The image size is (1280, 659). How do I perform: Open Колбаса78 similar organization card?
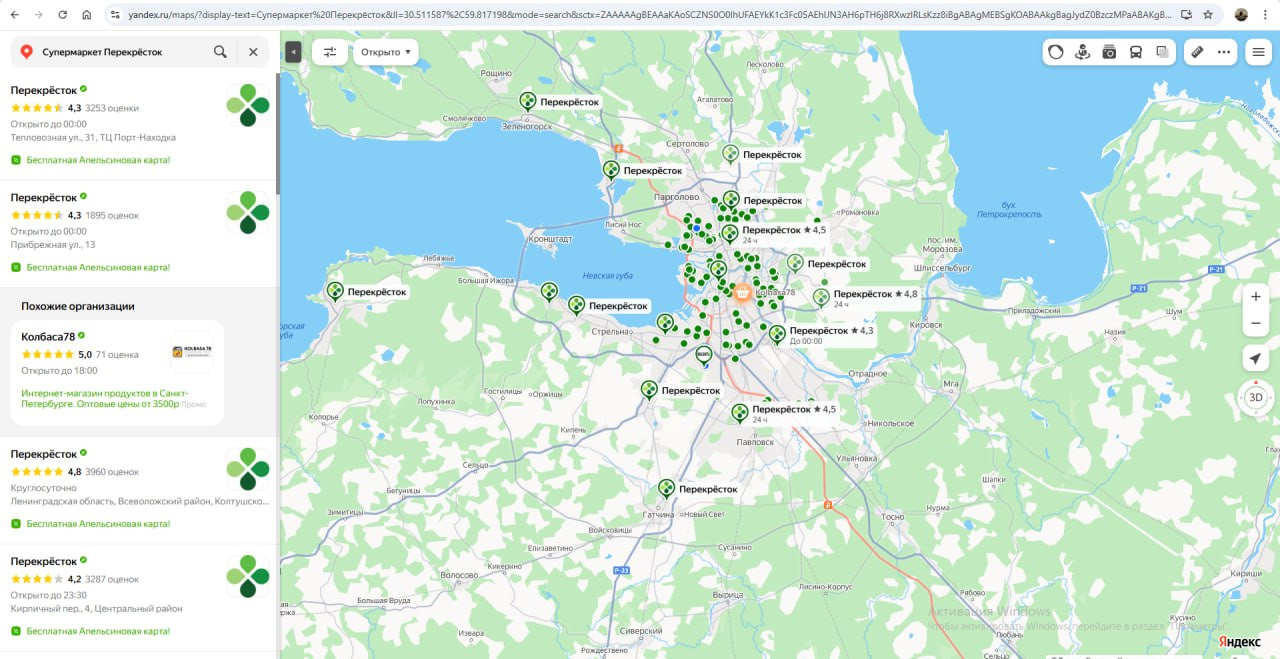pos(117,372)
